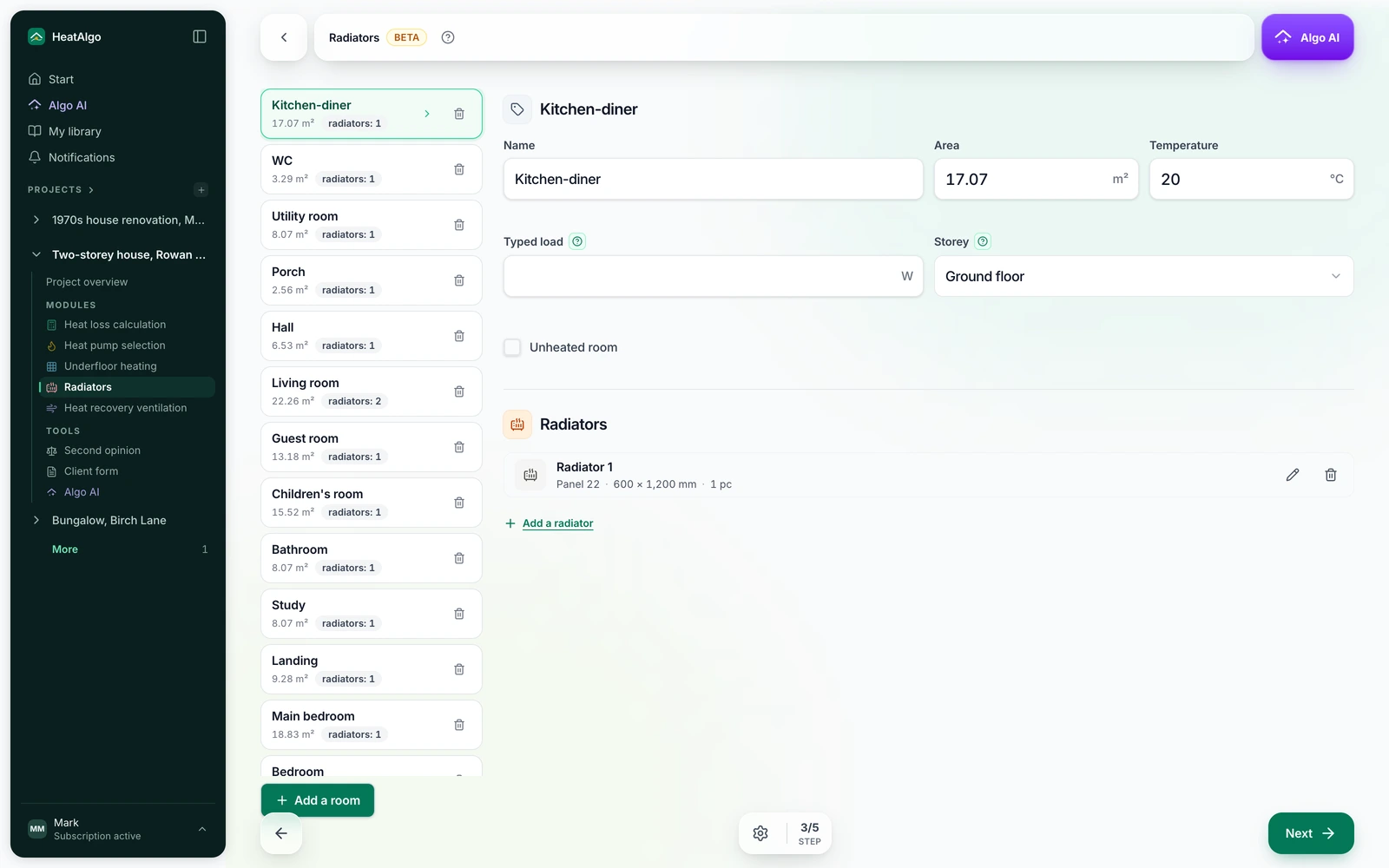Click the back chevron in header

pyautogui.click(x=284, y=37)
